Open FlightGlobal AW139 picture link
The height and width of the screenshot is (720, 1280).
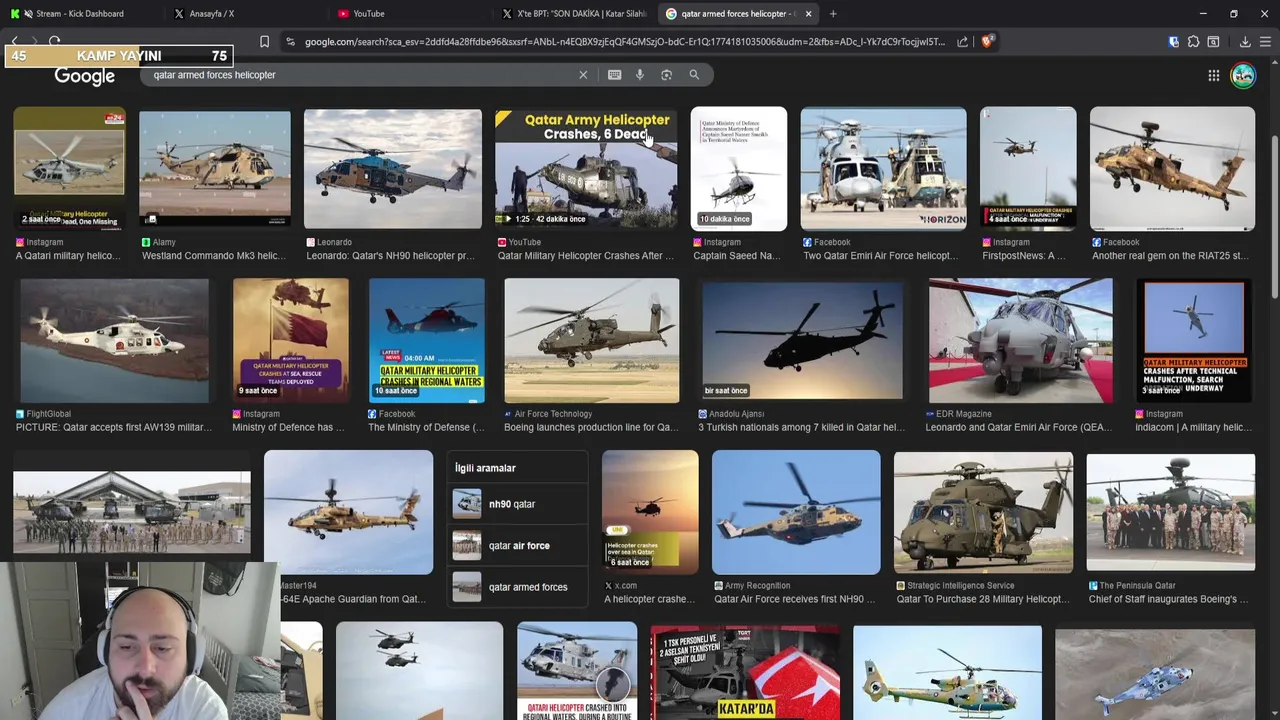coord(114,428)
